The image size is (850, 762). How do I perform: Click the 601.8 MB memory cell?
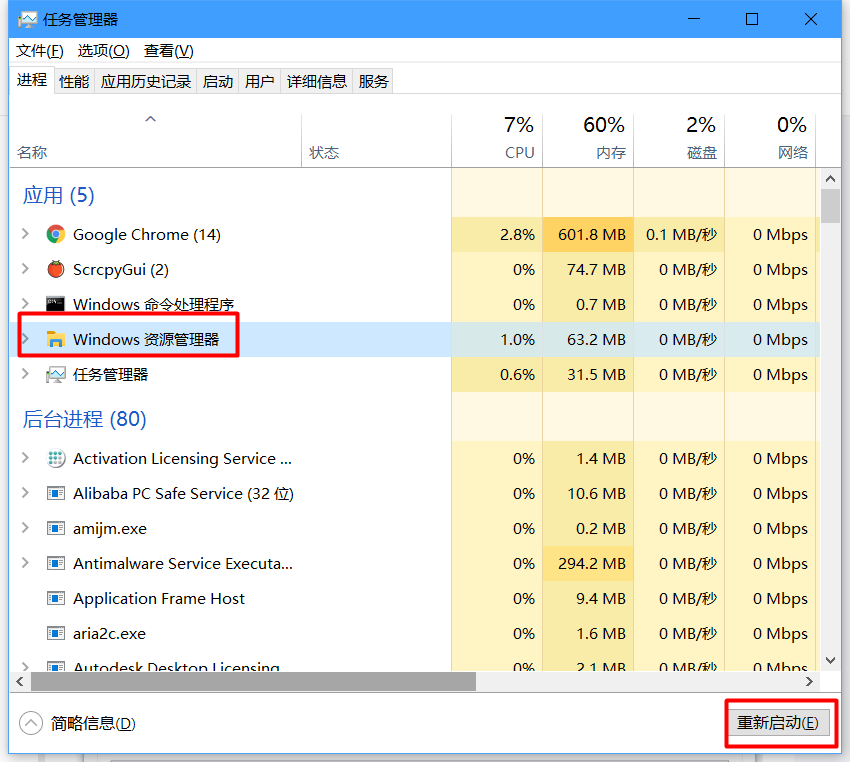click(588, 235)
